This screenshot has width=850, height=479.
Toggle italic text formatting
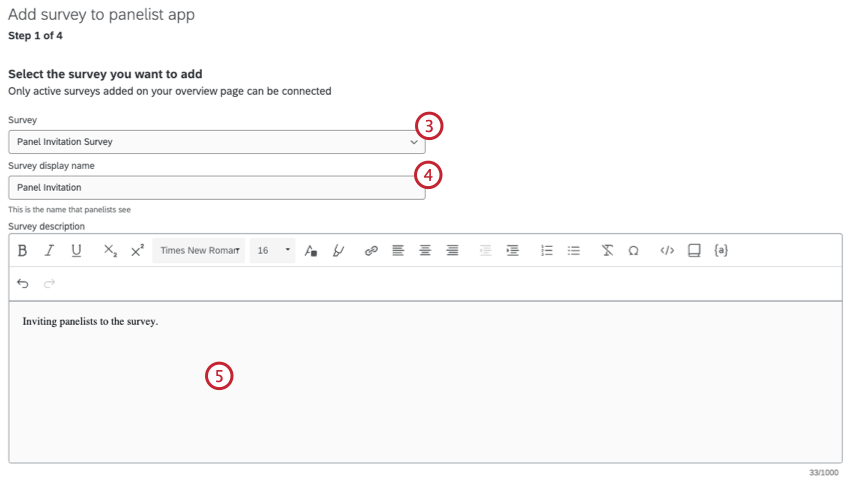[49, 250]
